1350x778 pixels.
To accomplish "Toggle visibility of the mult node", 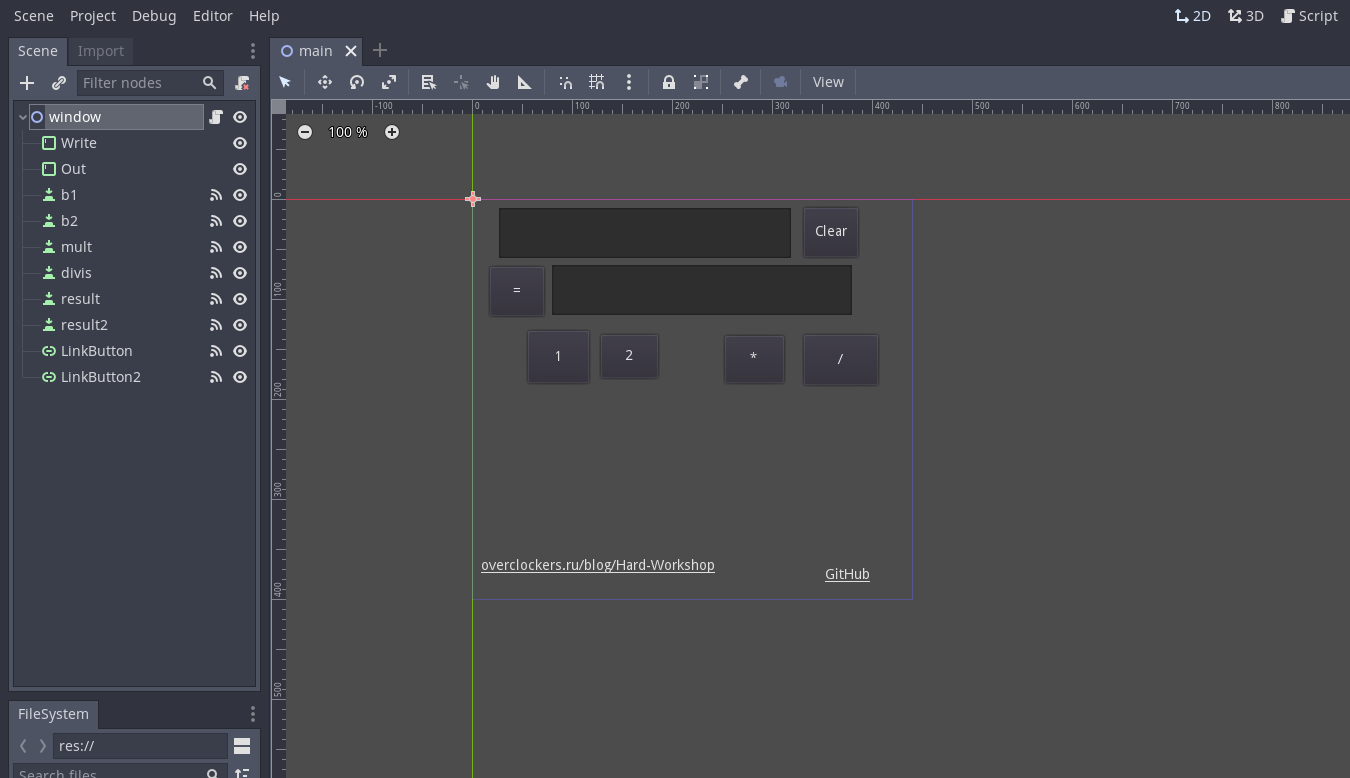I will pos(240,247).
